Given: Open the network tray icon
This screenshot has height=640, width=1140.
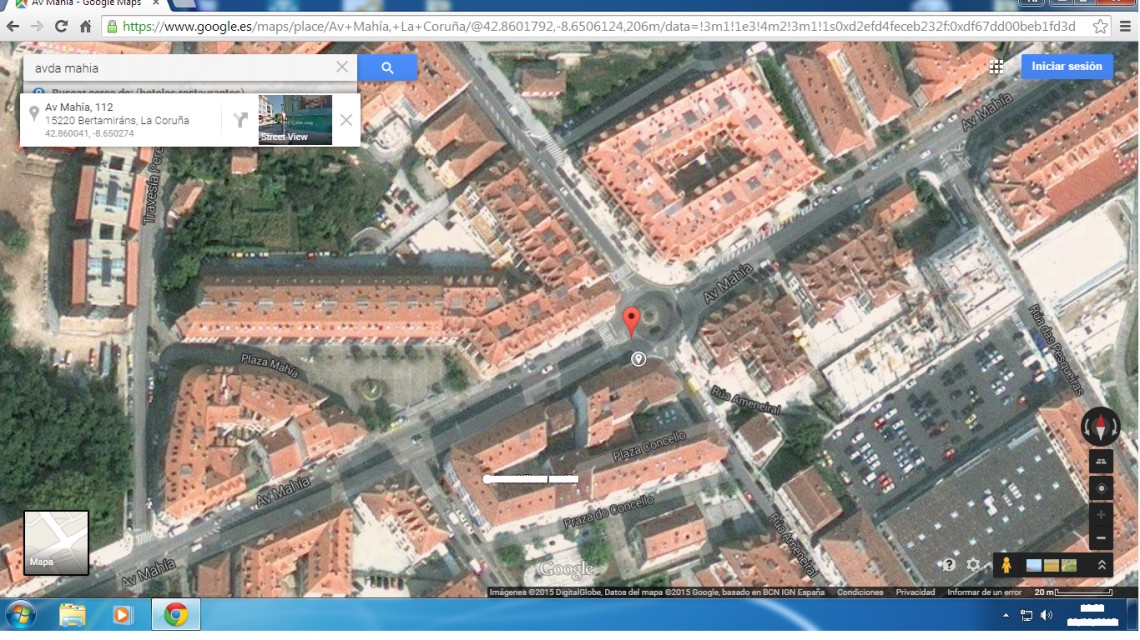Looking at the screenshot, I should click(1027, 615).
